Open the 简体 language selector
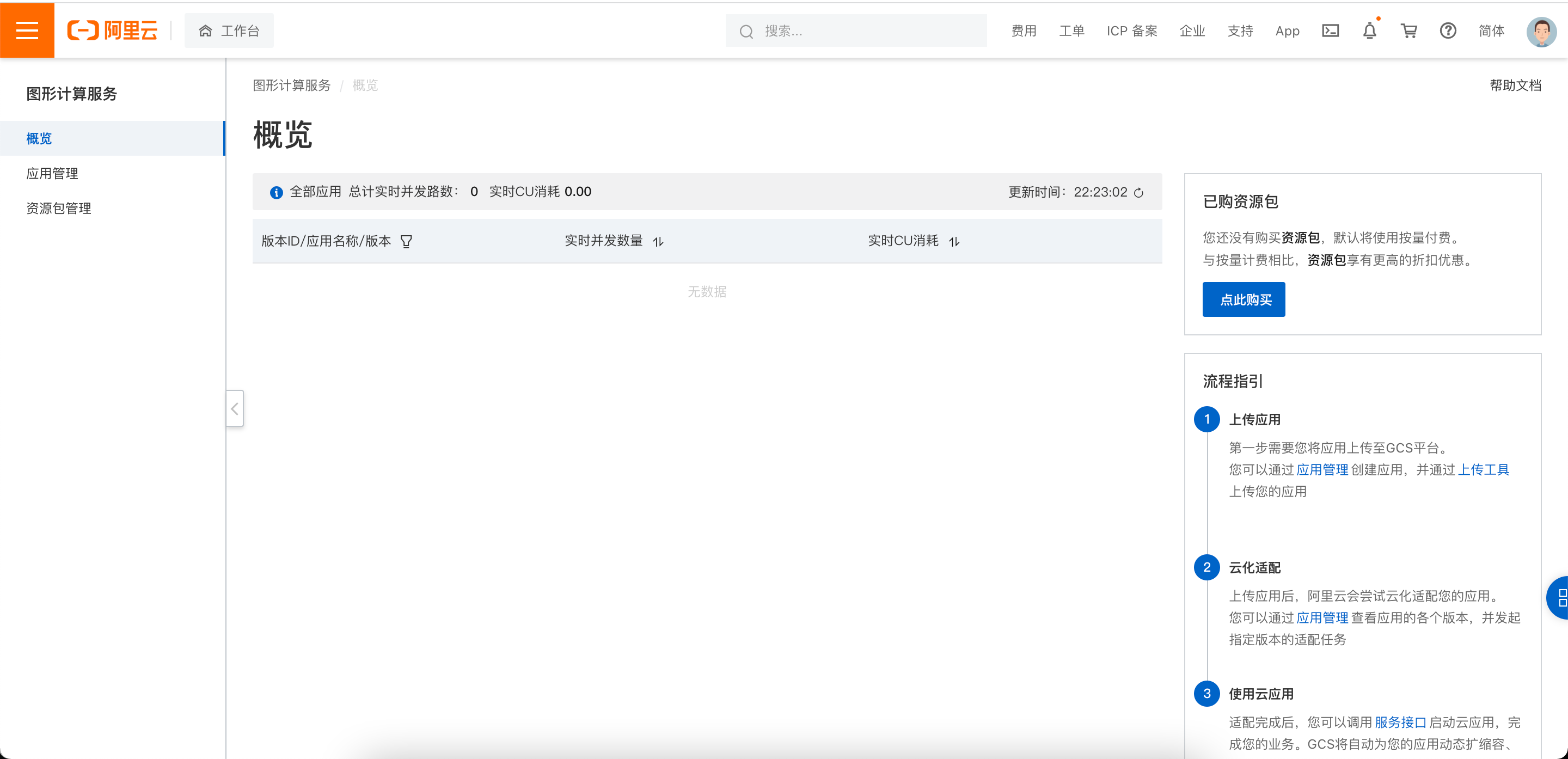The height and width of the screenshot is (759, 1568). pos(1491,30)
